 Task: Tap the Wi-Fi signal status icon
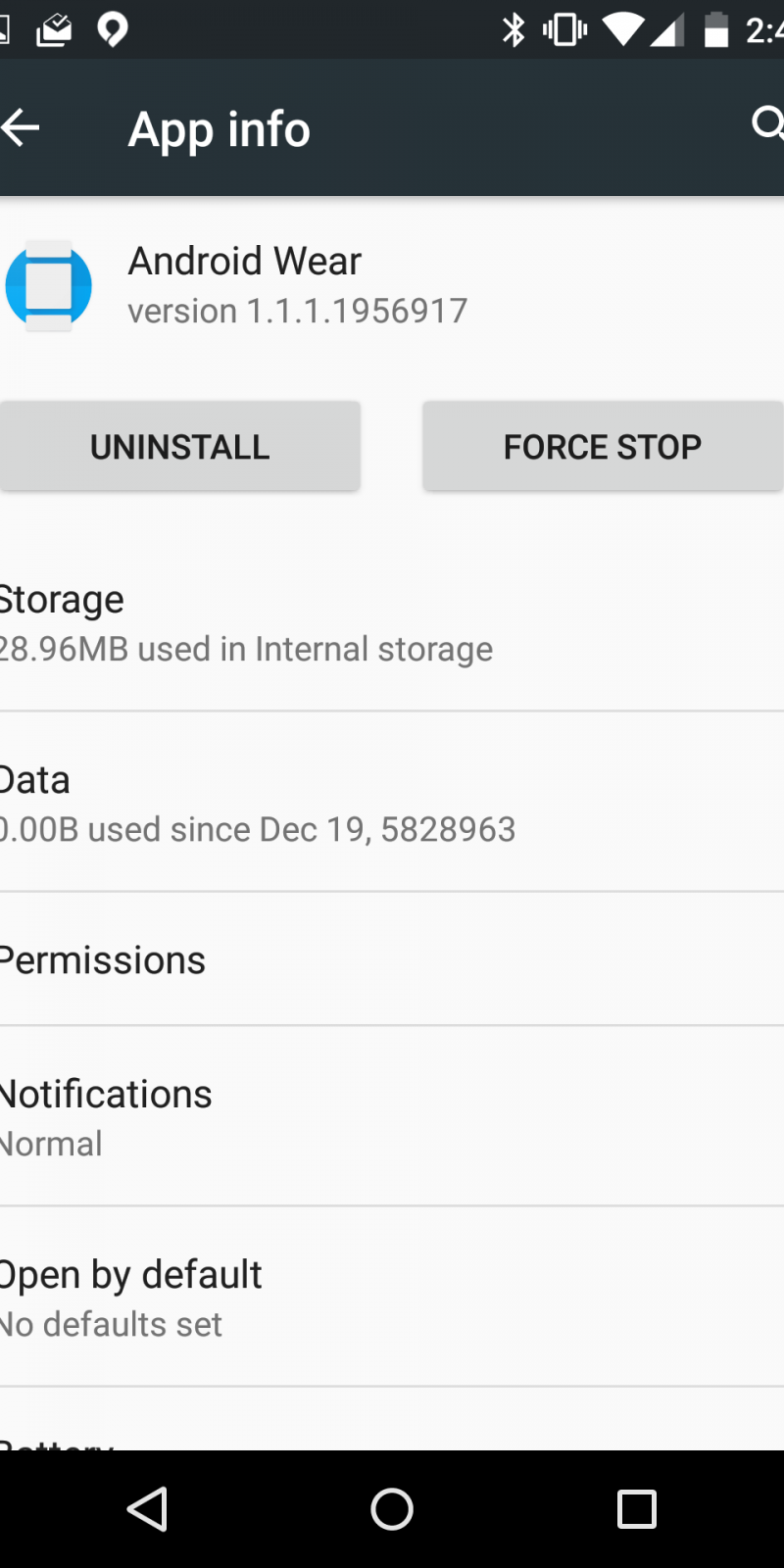tap(623, 30)
